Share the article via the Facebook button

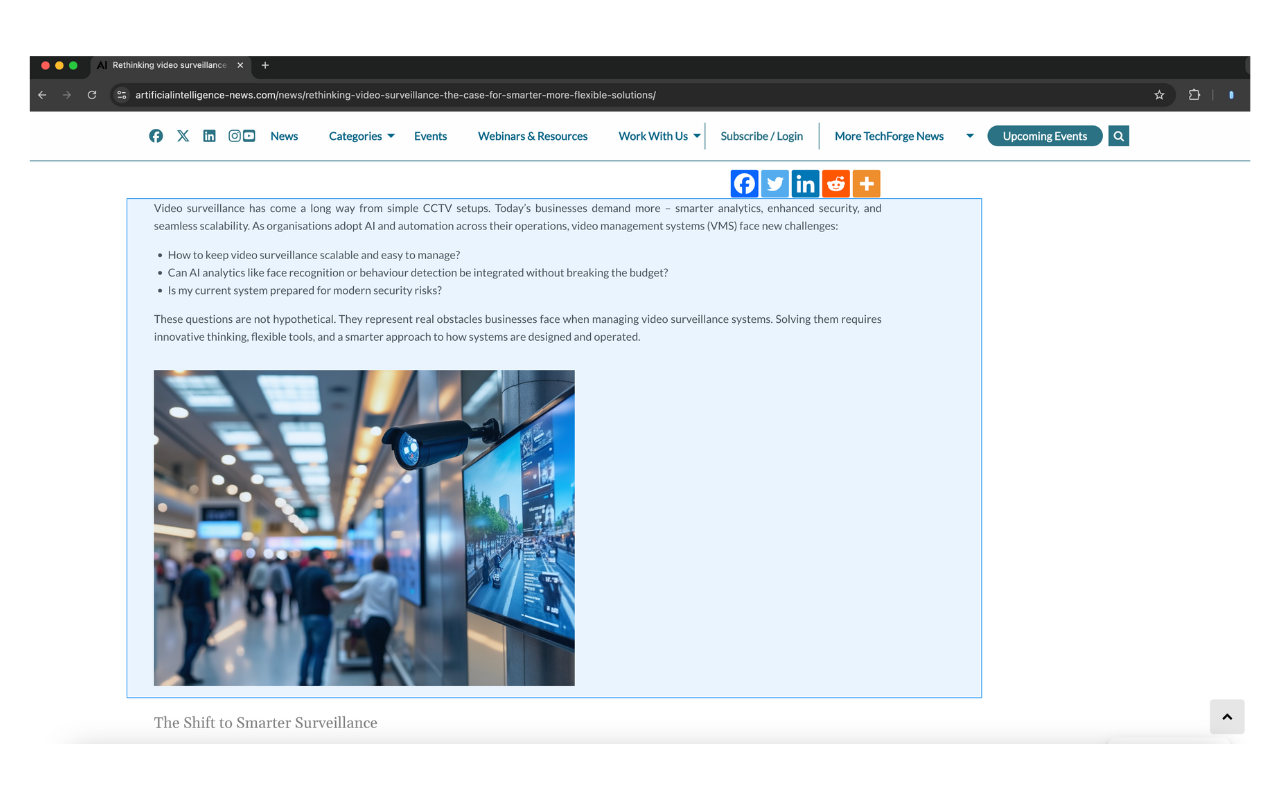click(744, 183)
